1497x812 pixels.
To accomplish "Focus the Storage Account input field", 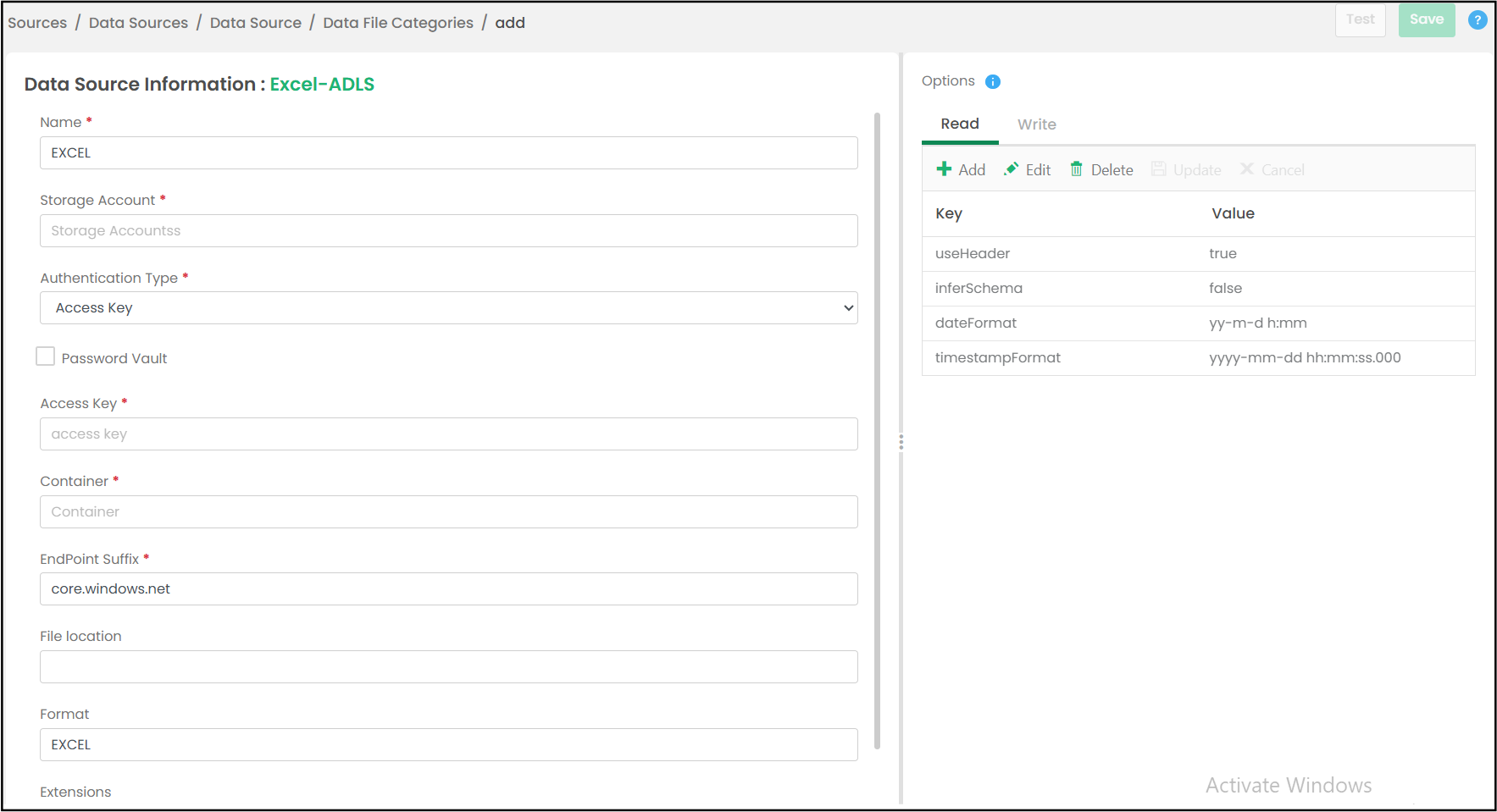I will point(448,231).
